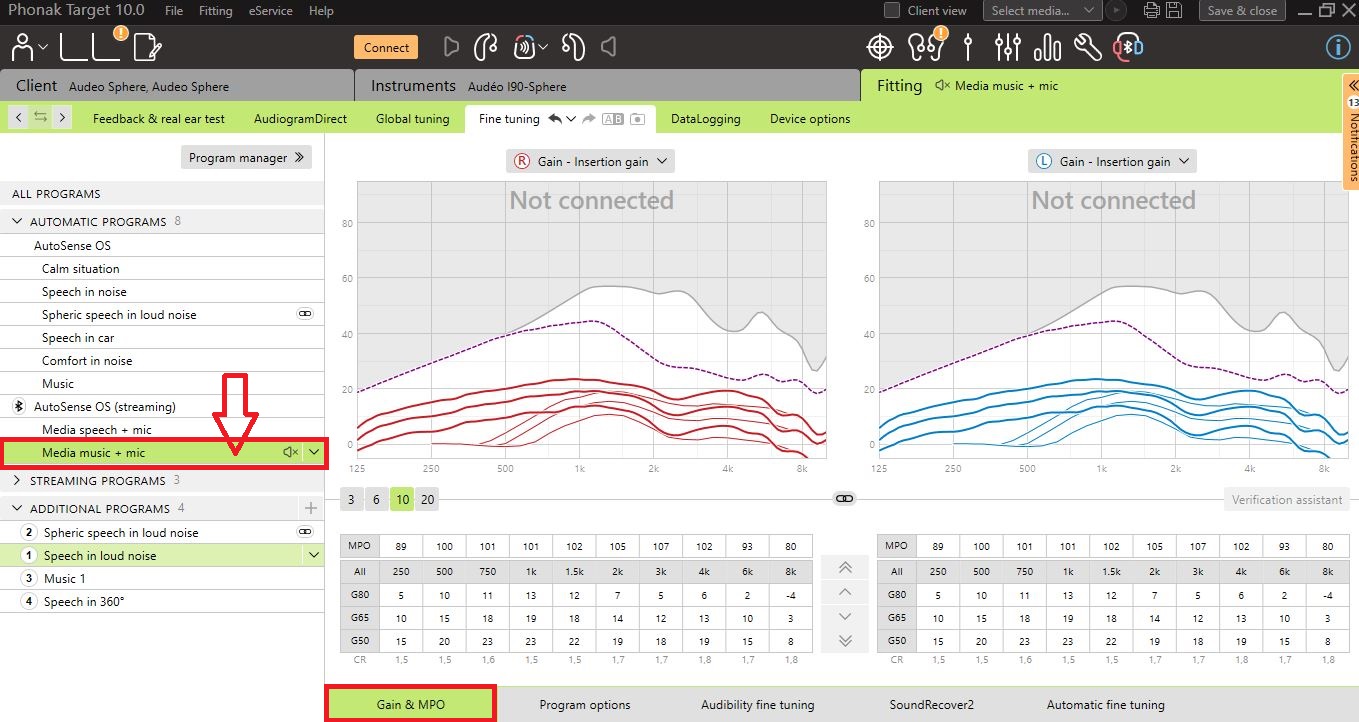Select input level 3 button
The image size is (1359, 722).
(352, 500)
